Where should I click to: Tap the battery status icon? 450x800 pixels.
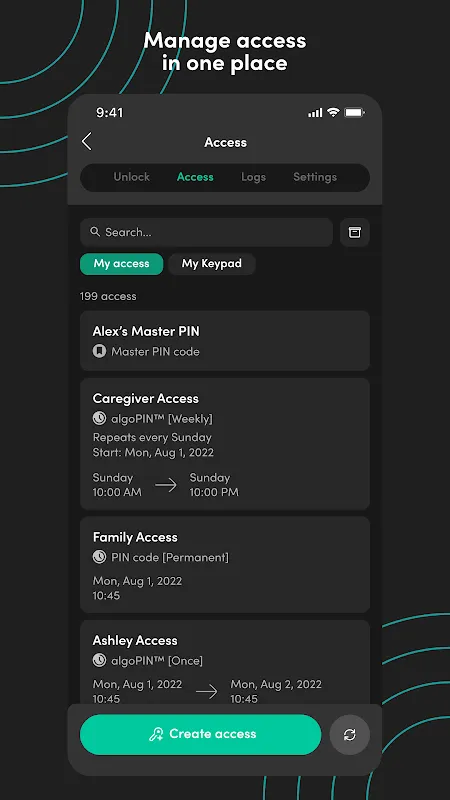[354, 112]
